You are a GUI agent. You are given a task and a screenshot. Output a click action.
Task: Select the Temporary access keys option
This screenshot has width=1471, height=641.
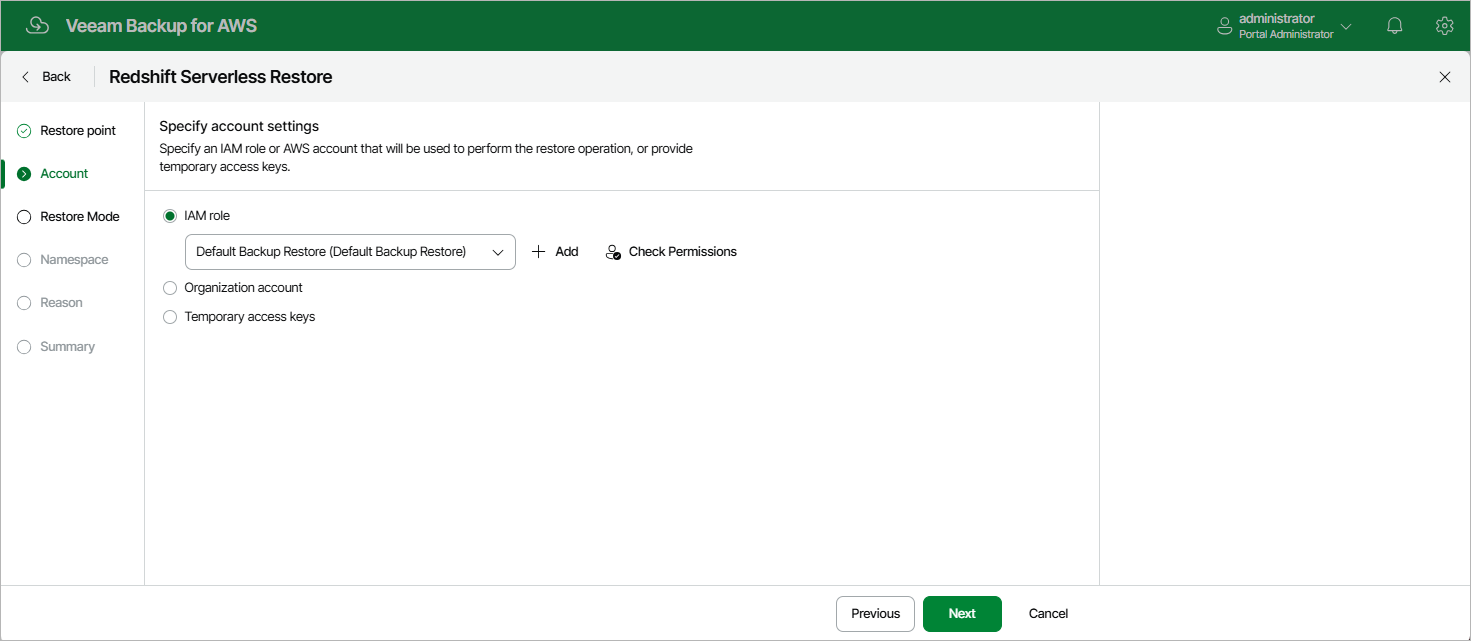[x=239, y=317]
